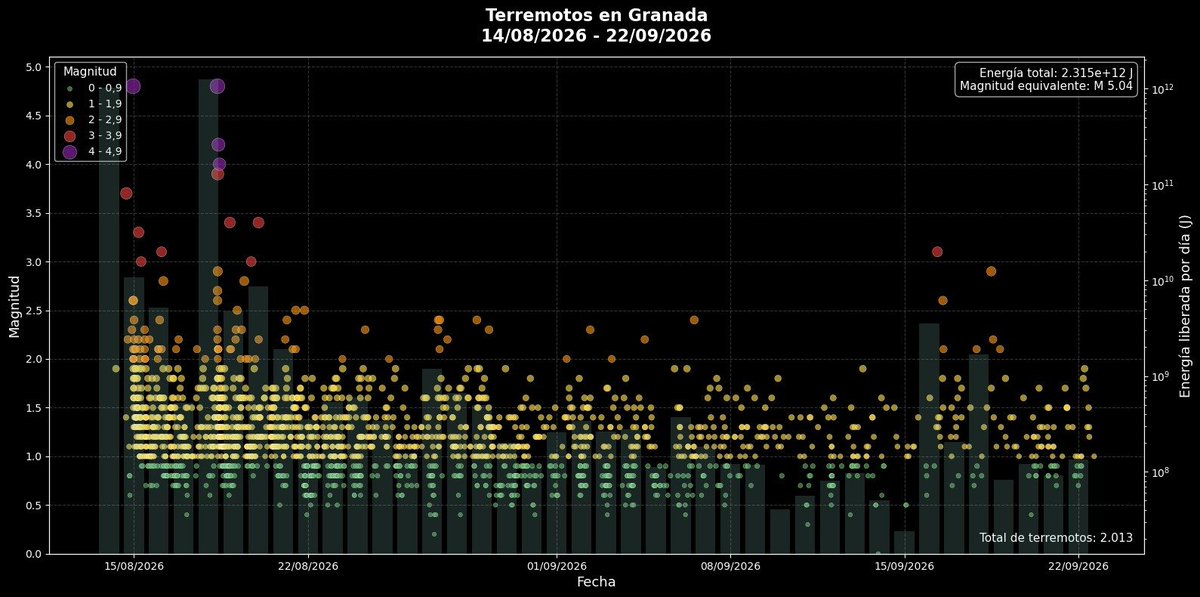1200x597 pixels.
Task: Click the red dot at magnitude 3.7
Action: coord(126,193)
